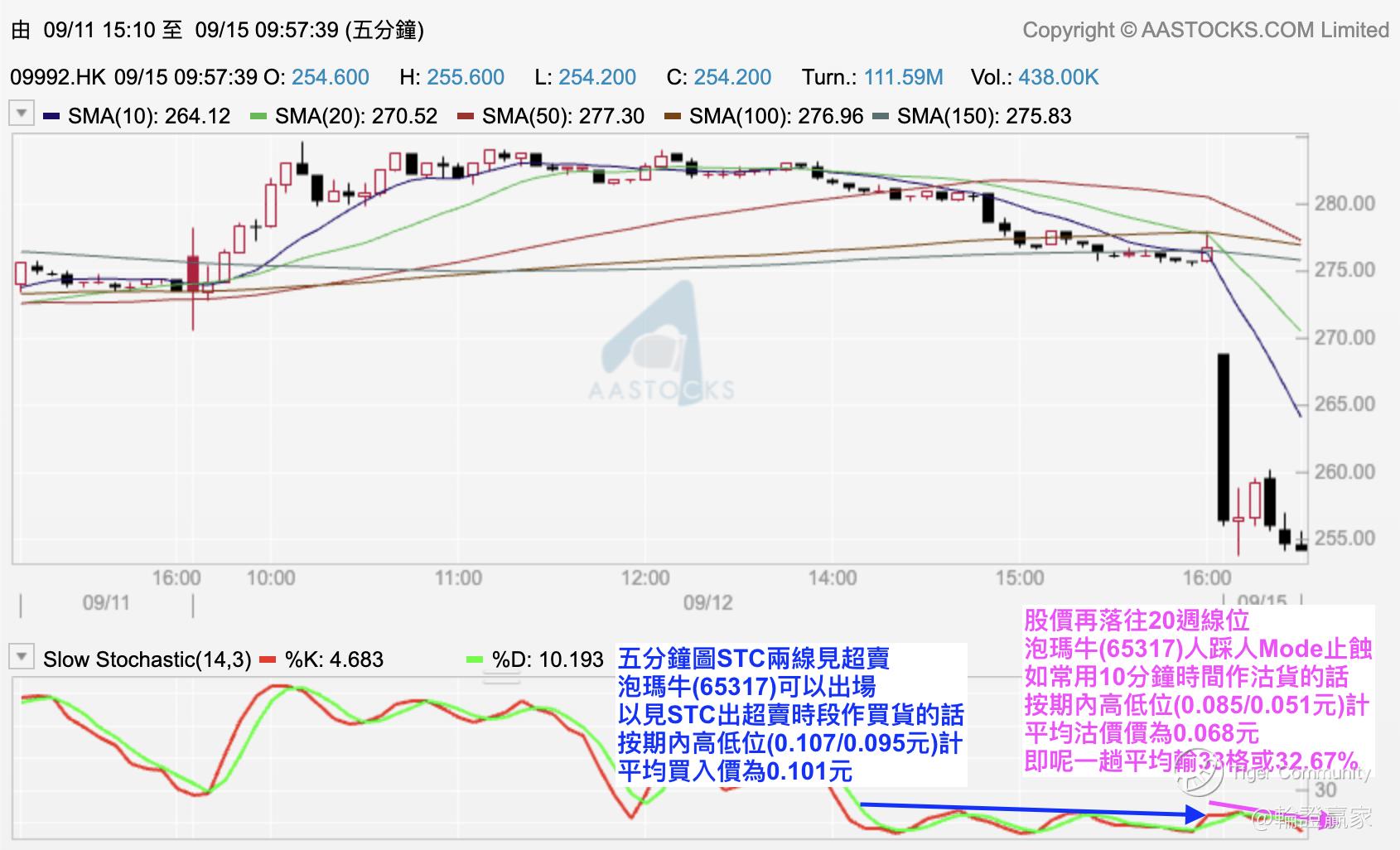Image resolution: width=1400 pixels, height=850 pixels.
Task: Click the 270.00 price axis label
Action: tap(1344, 337)
